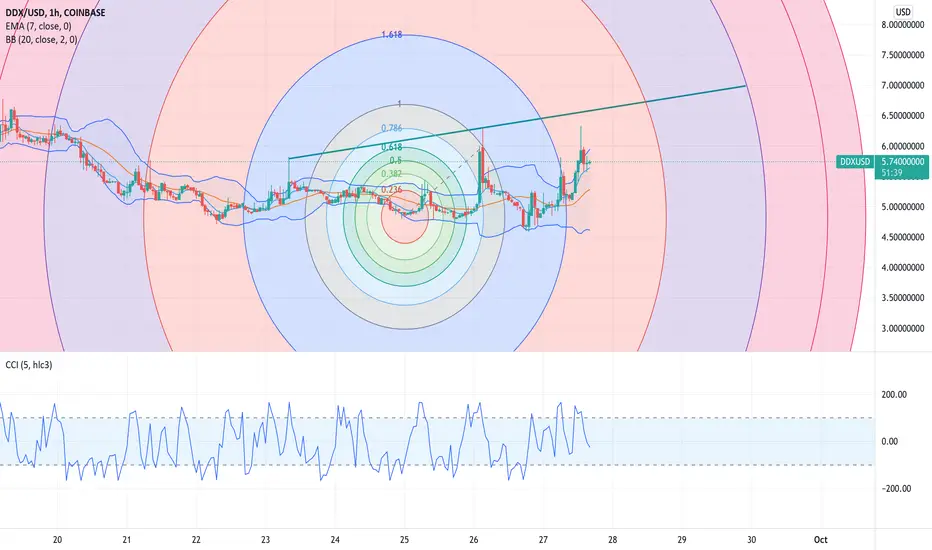Click the 0.236 Fibonacci level label
The height and width of the screenshot is (550, 932).
coord(392,190)
